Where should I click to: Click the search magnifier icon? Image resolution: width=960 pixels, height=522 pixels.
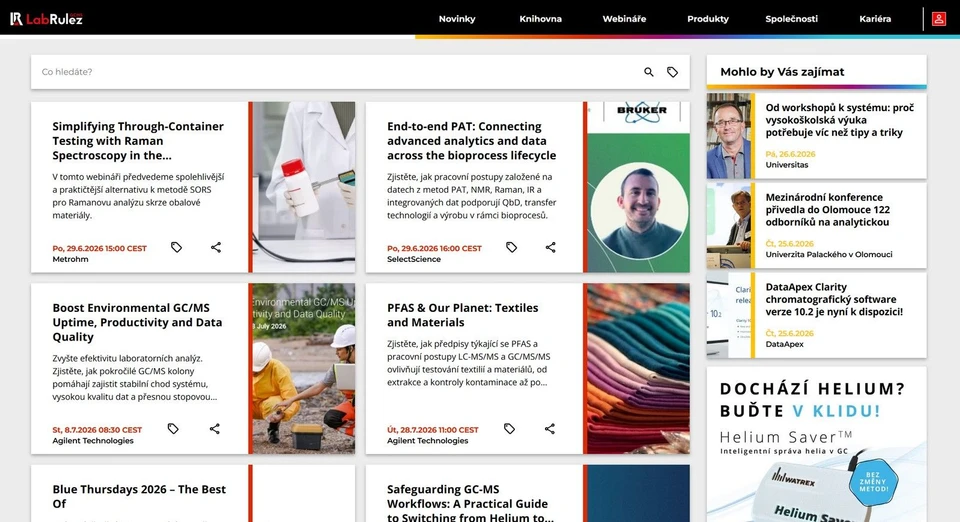point(648,72)
